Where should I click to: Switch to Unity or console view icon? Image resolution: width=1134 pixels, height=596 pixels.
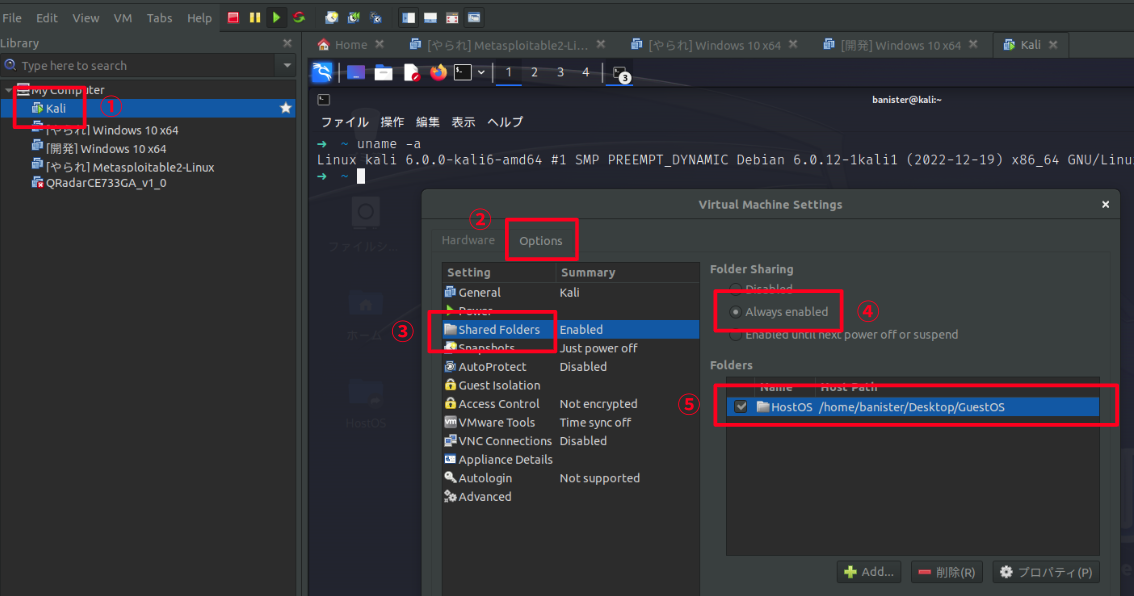tap(474, 17)
